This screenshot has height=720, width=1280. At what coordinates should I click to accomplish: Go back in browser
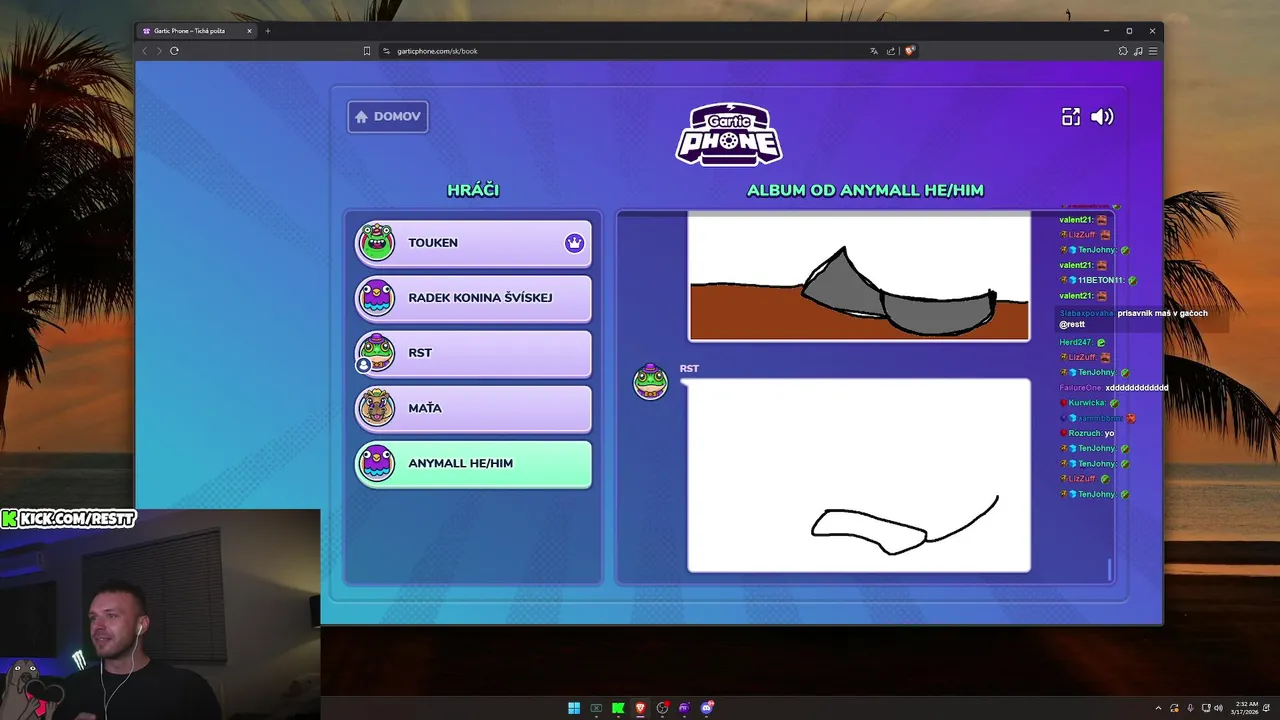144,51
